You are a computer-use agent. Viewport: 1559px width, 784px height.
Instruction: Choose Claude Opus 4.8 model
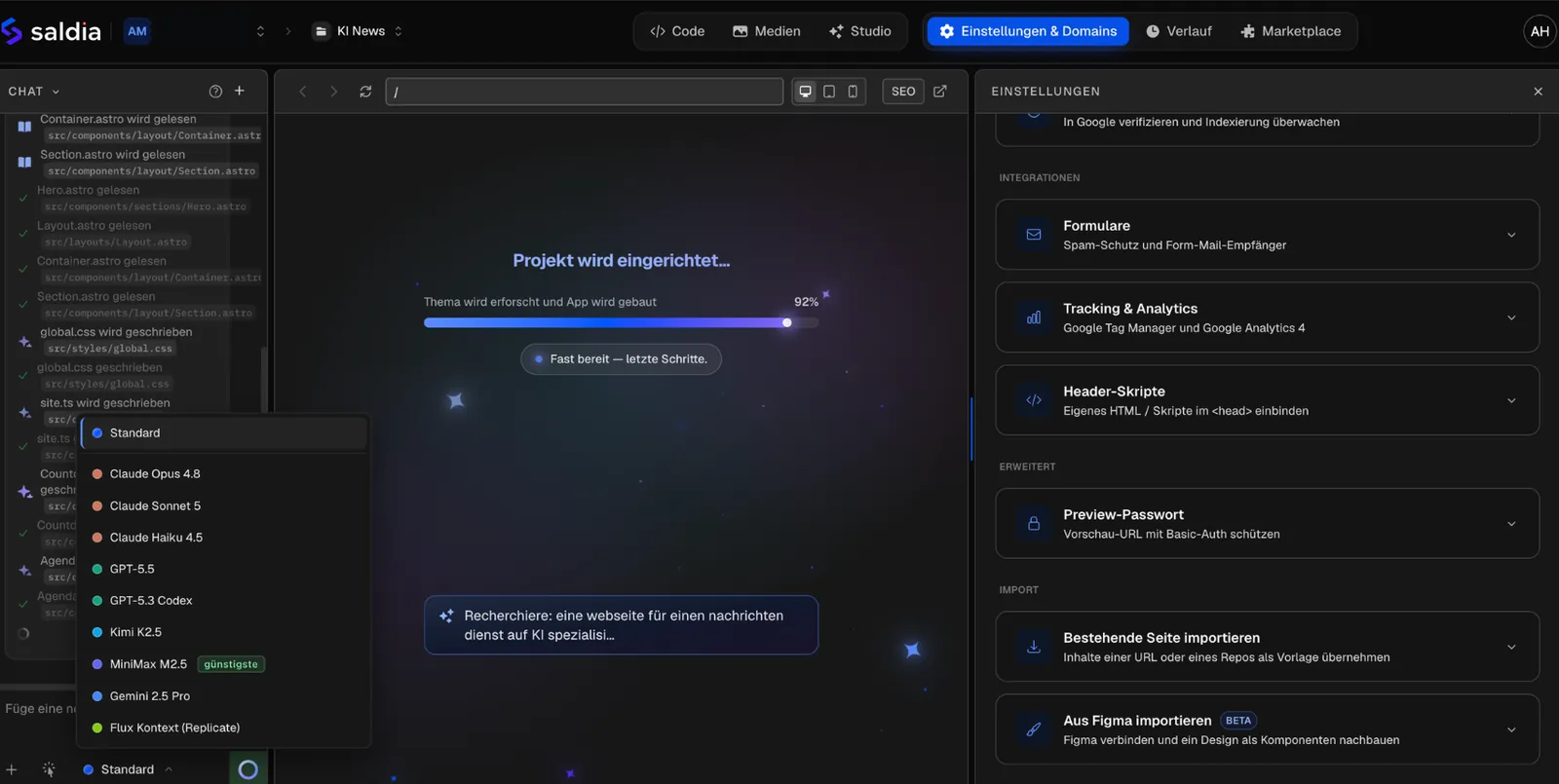(224, 474)
